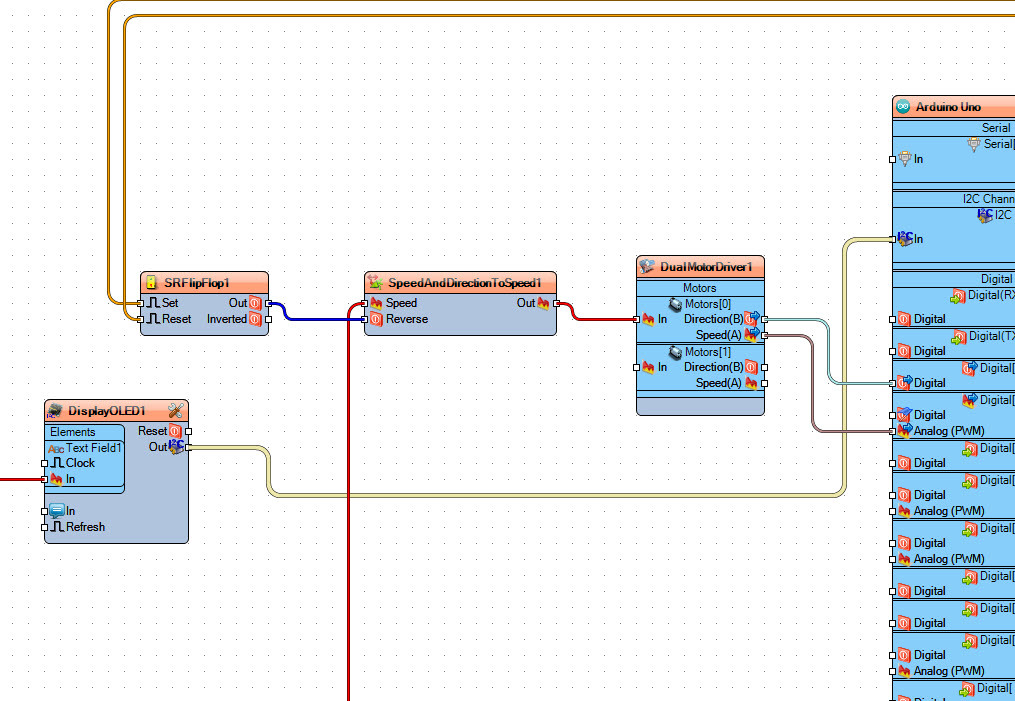Click the Motors[1] motor icon
1015x701 pixels.
675,351
